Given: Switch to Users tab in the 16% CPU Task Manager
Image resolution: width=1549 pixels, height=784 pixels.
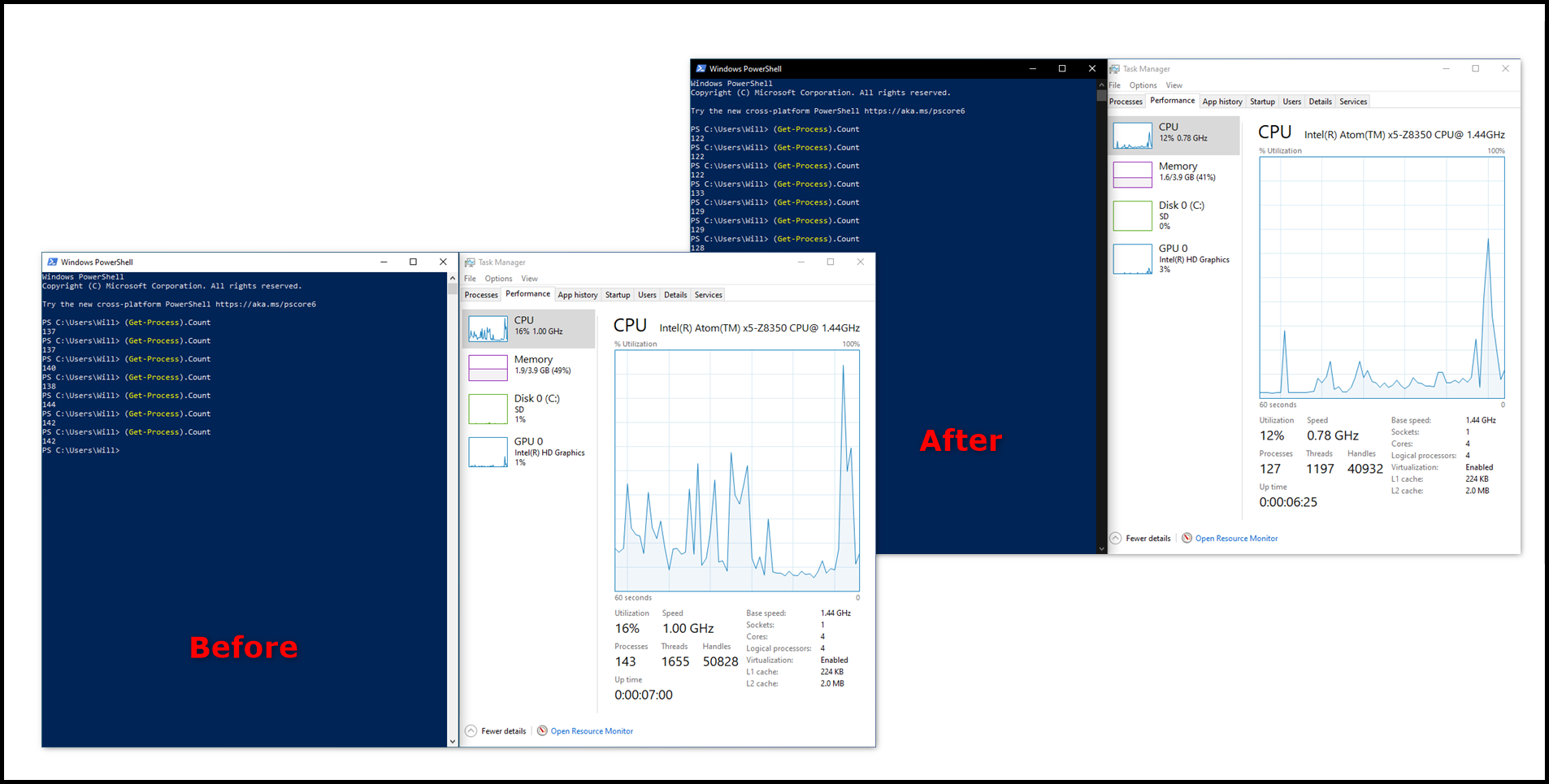Looking at the screenshot, I should [647, 295].
